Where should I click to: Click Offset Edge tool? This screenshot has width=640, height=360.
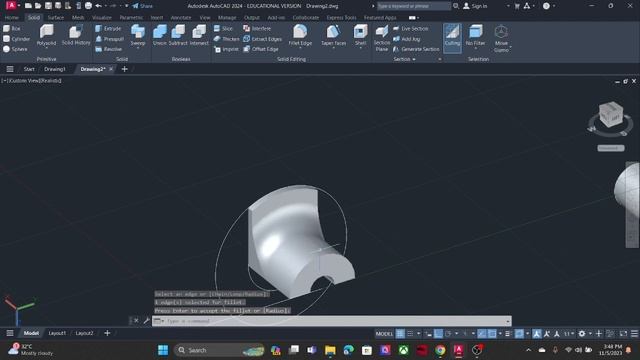click(261, 49)
